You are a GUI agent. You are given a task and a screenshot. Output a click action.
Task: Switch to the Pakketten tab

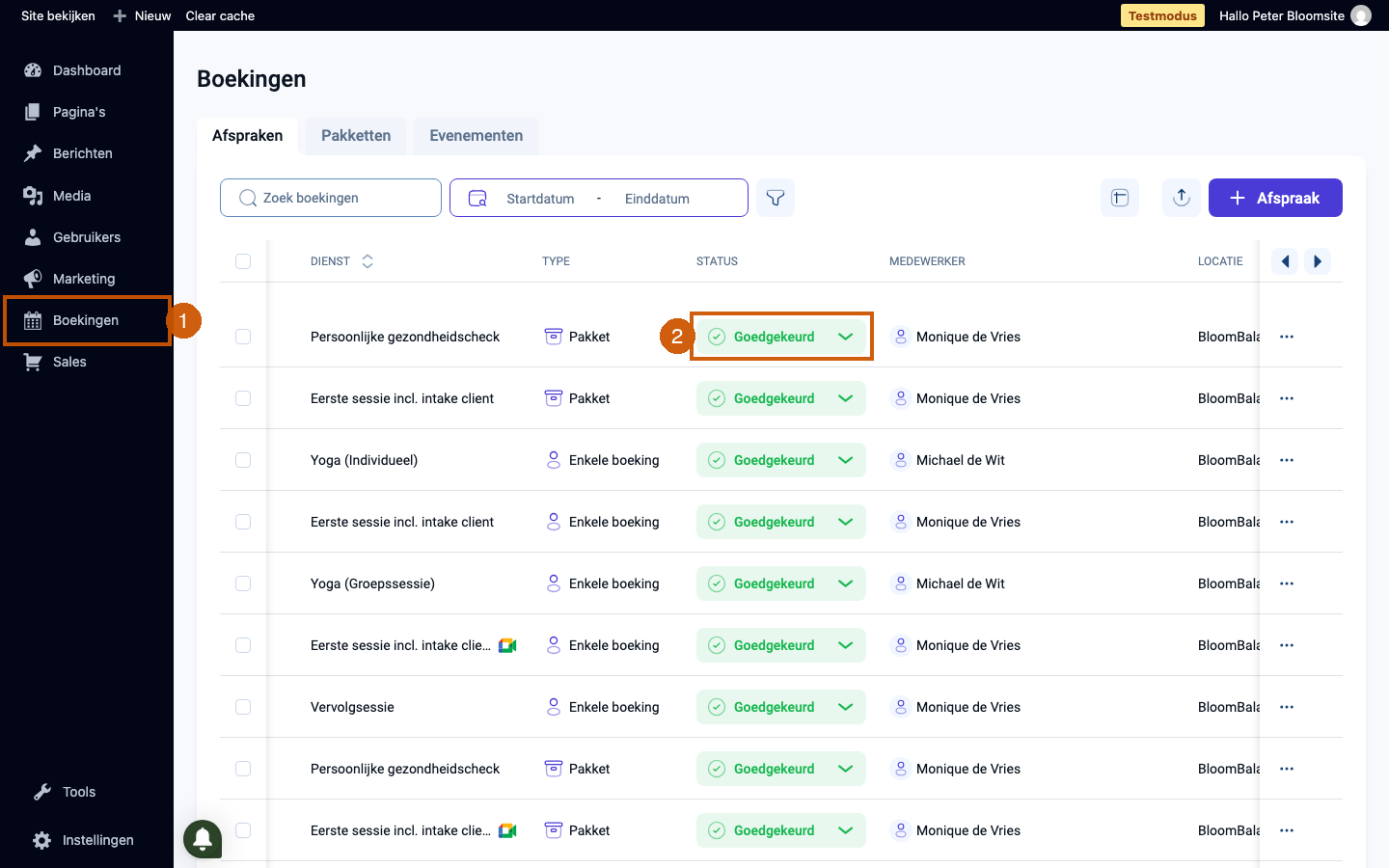click(x=356, y=136)
